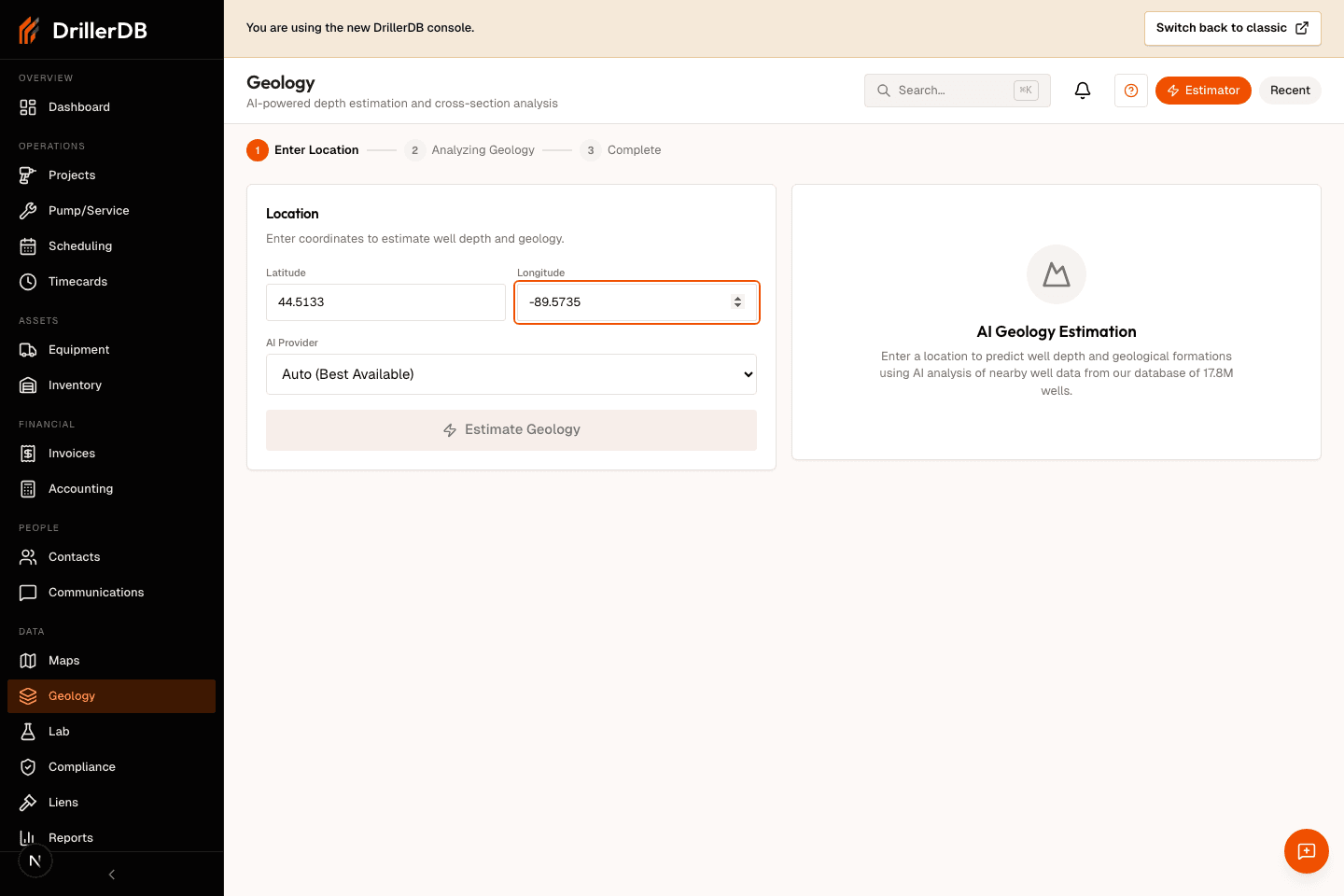This screenshot has width=1344, height=896.
Task: Click the Lab flask icon
Action: (28, 732)
